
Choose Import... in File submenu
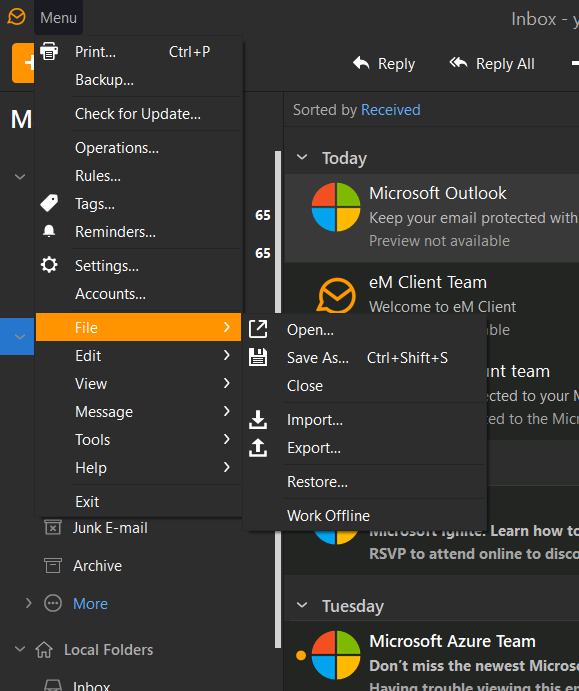tap(365, 420)
